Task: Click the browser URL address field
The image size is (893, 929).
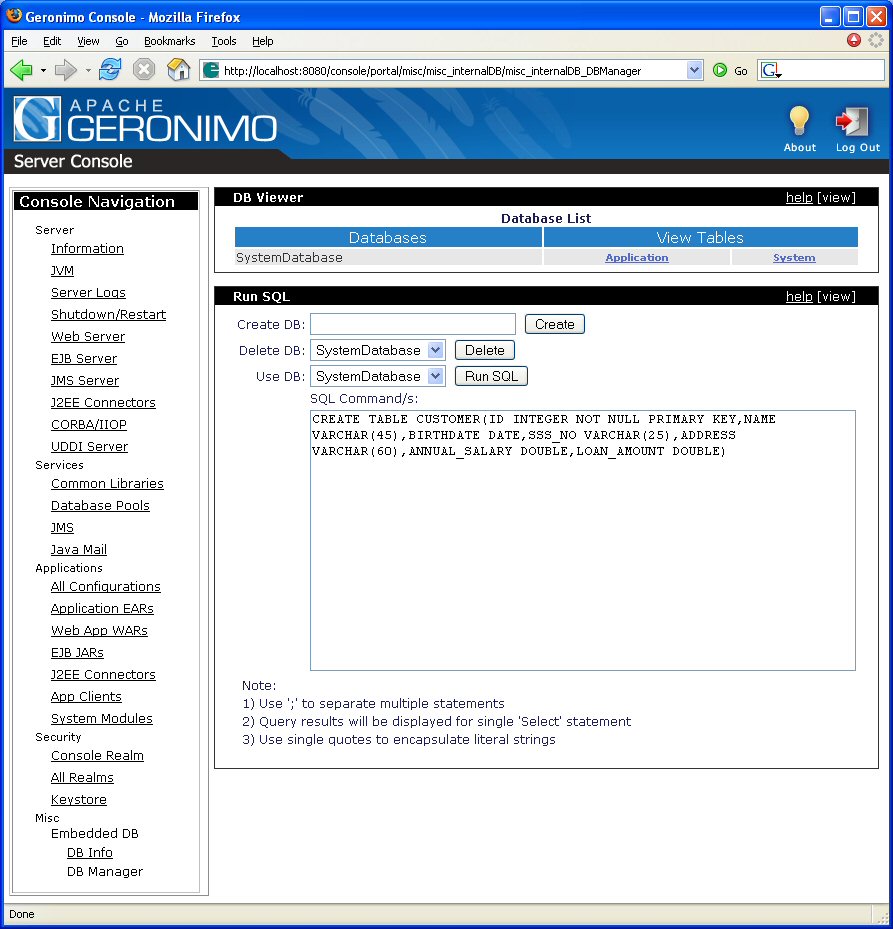Action: click(x=453, y=71)
